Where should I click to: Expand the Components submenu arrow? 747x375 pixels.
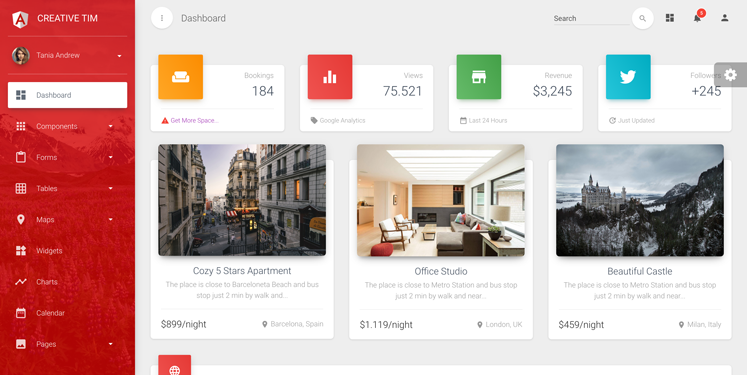[x=111, y=126]
